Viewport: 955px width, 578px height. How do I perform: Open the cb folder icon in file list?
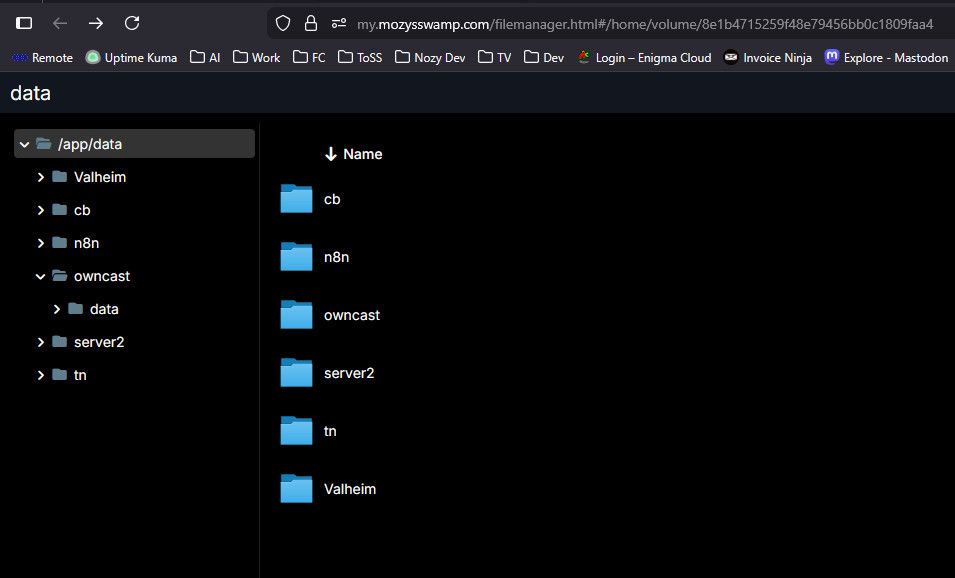[297, 199]
